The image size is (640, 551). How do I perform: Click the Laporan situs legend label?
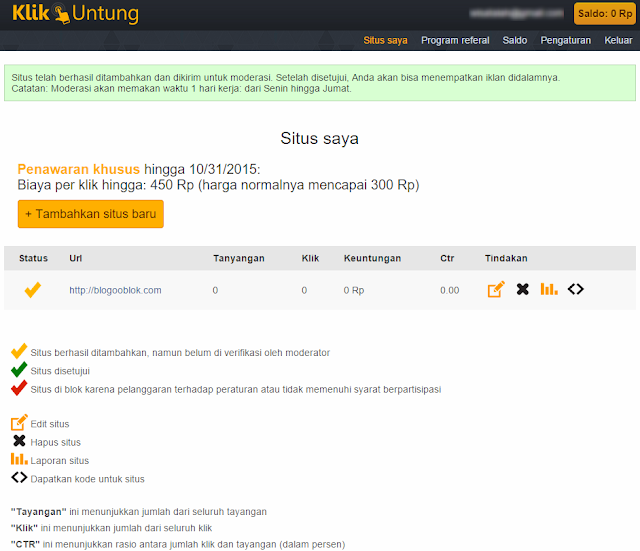(60, 461)
